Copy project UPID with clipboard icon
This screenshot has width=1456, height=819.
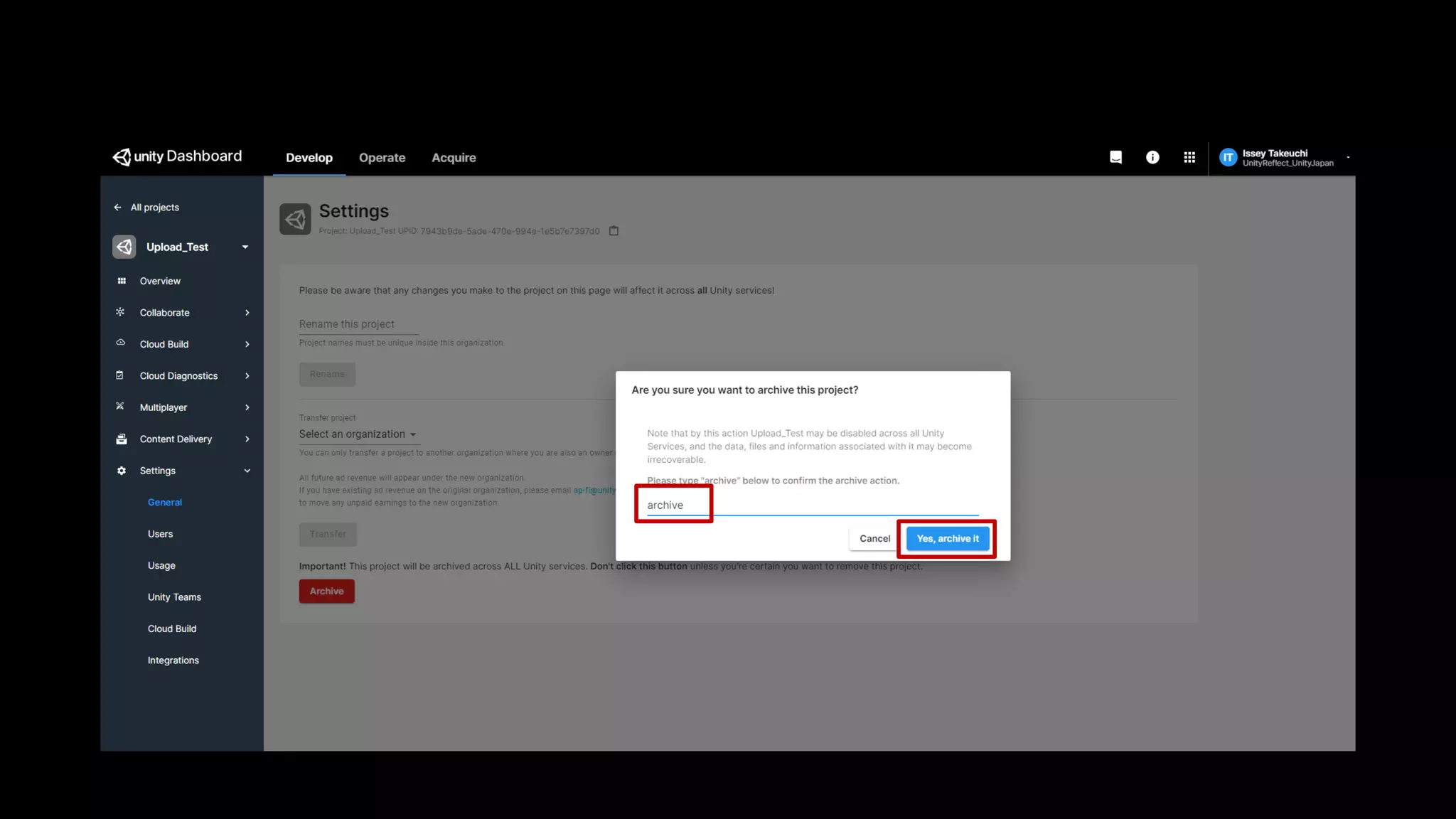(x=614, y=231)
